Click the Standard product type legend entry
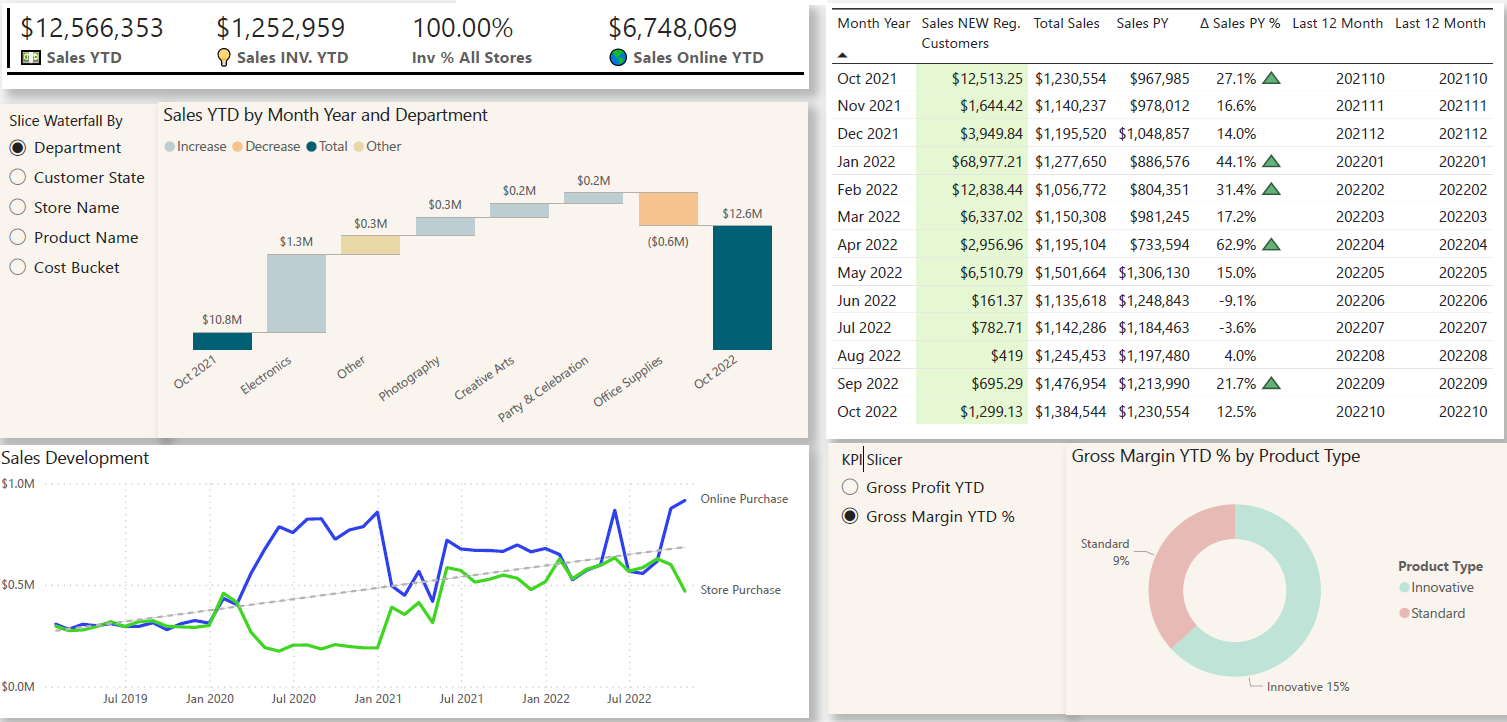1507x722 pixels. [1432, 613]
